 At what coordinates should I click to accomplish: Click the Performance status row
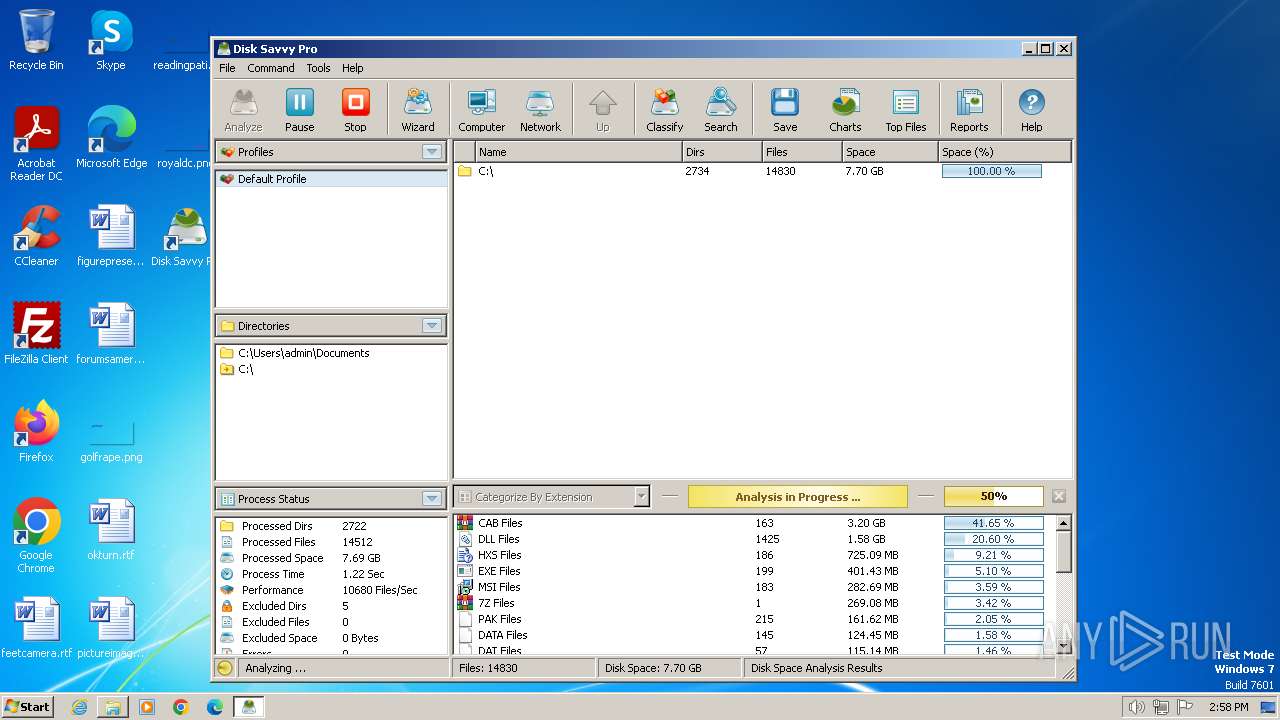(x=331, y=590)
